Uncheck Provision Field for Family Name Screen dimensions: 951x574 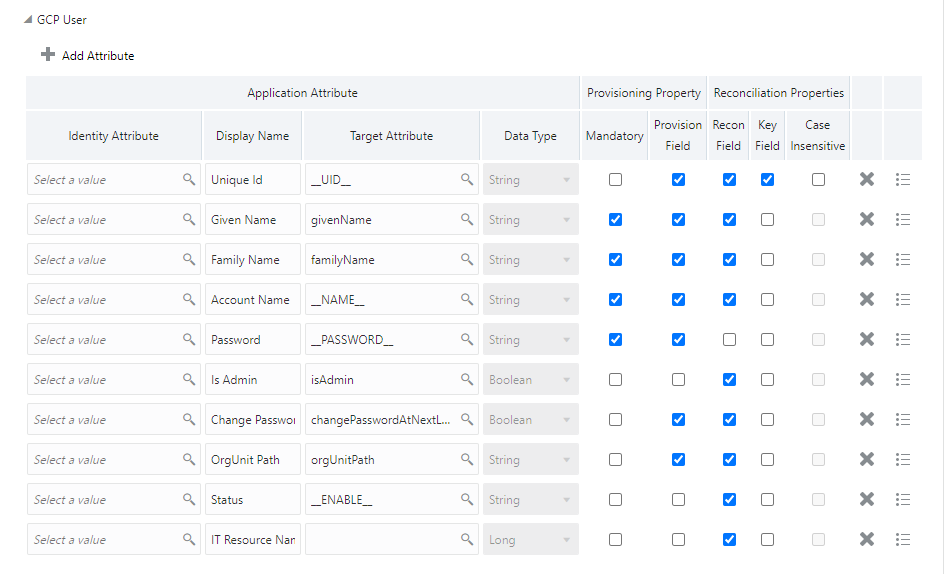pos(678,260)
